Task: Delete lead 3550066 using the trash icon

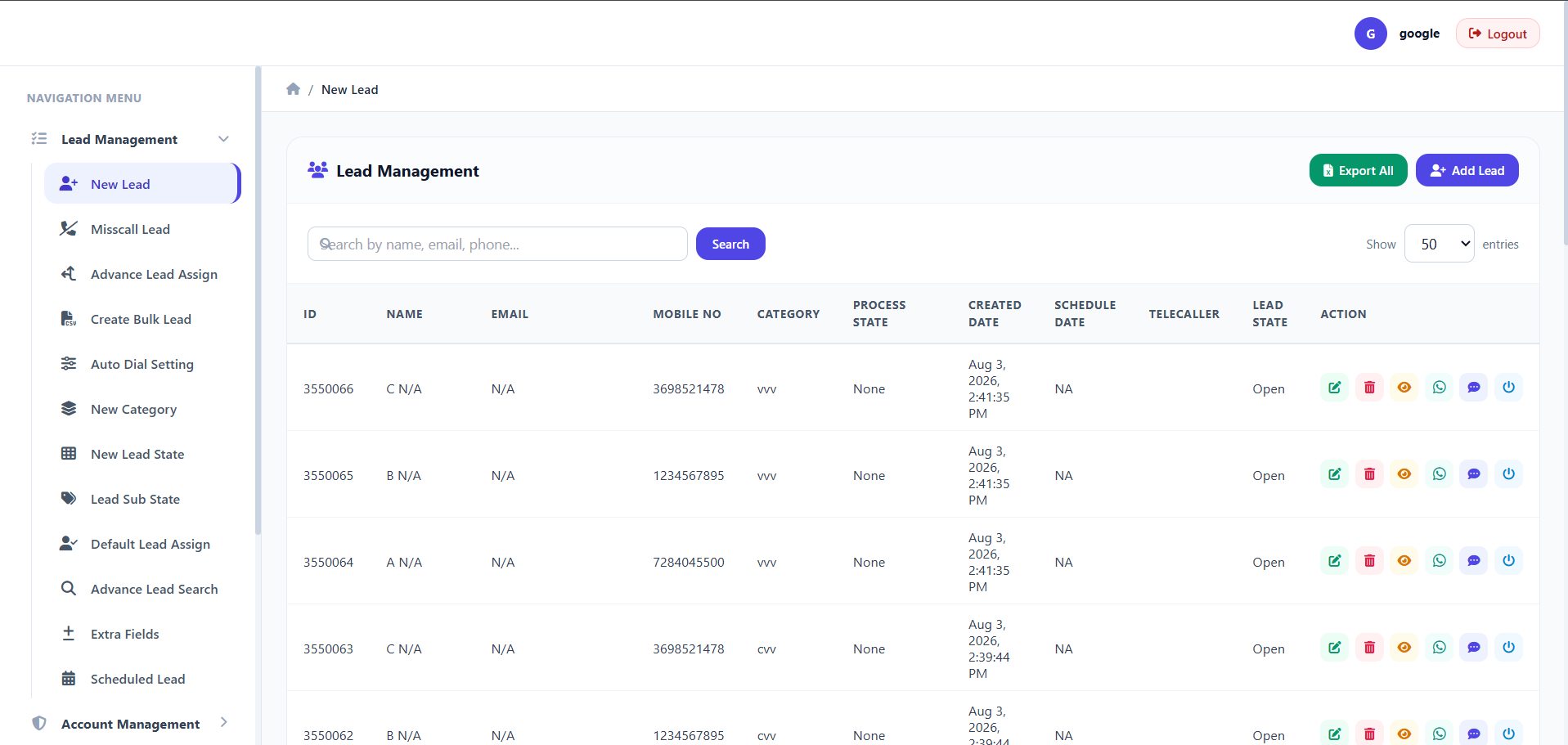Action: [1369, 388]
